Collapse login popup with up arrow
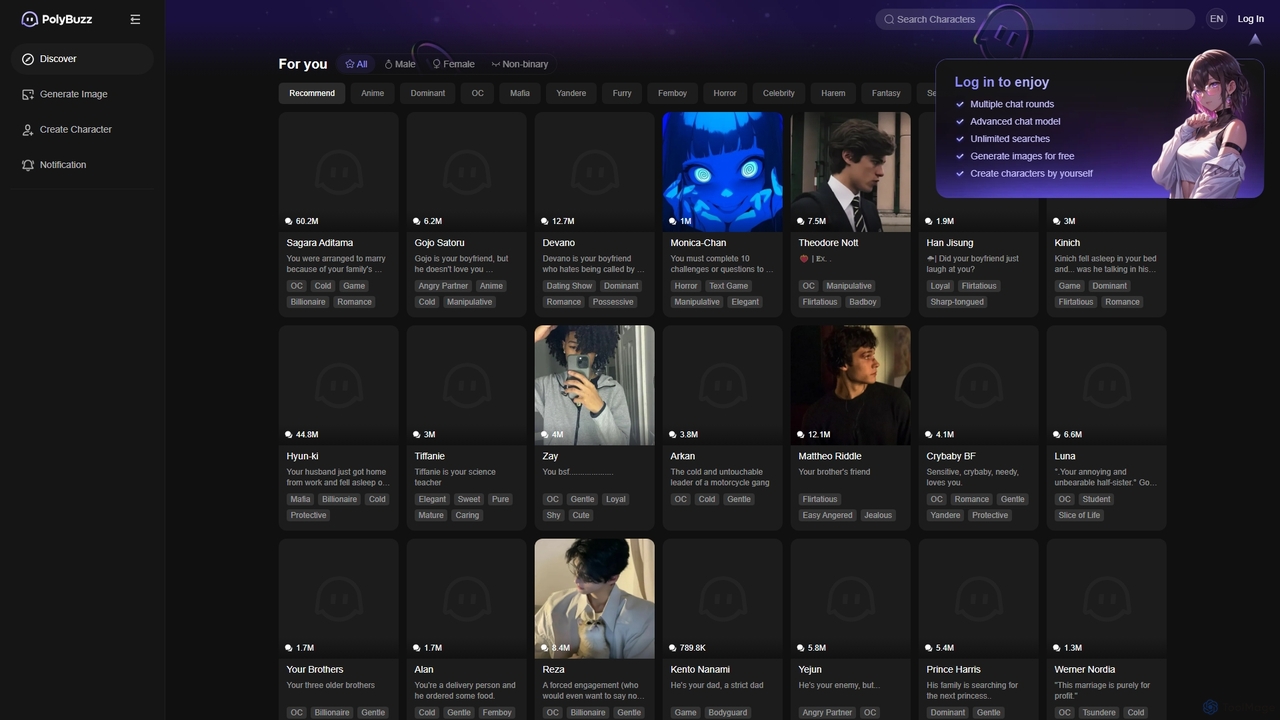This screenshot has height=720, width=1280. (1255, 40)
